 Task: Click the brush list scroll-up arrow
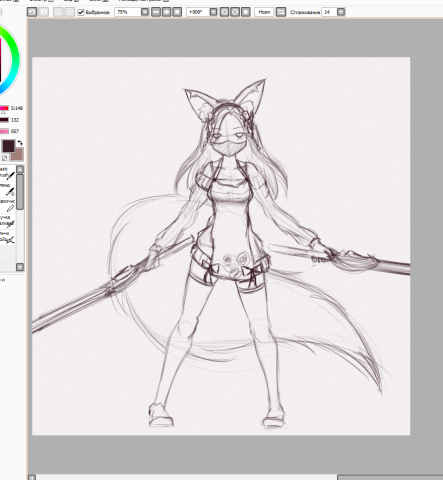coord(20,169)
